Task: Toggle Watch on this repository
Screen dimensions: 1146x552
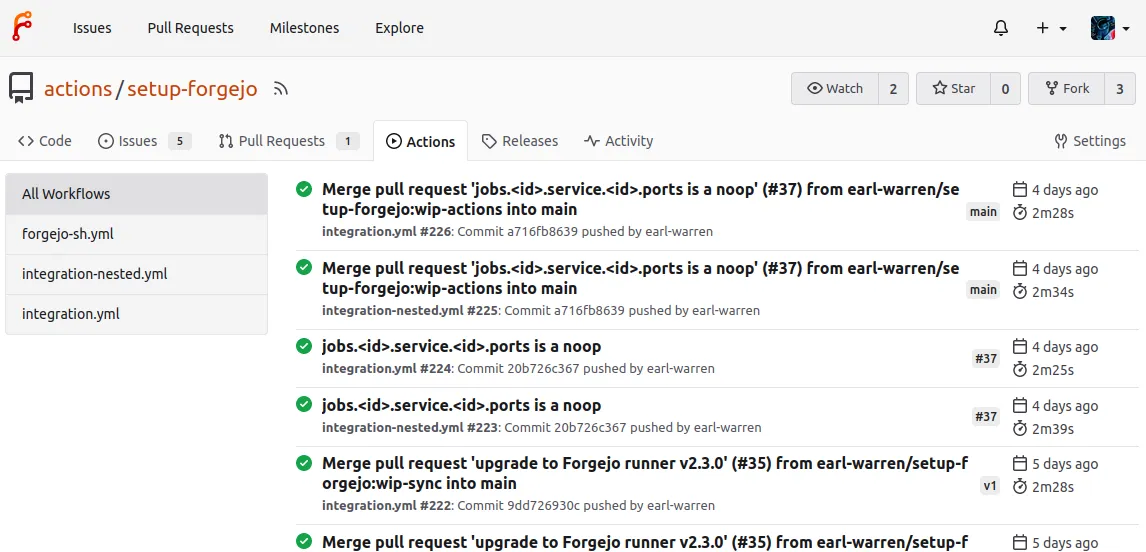Action: (835, 89)
